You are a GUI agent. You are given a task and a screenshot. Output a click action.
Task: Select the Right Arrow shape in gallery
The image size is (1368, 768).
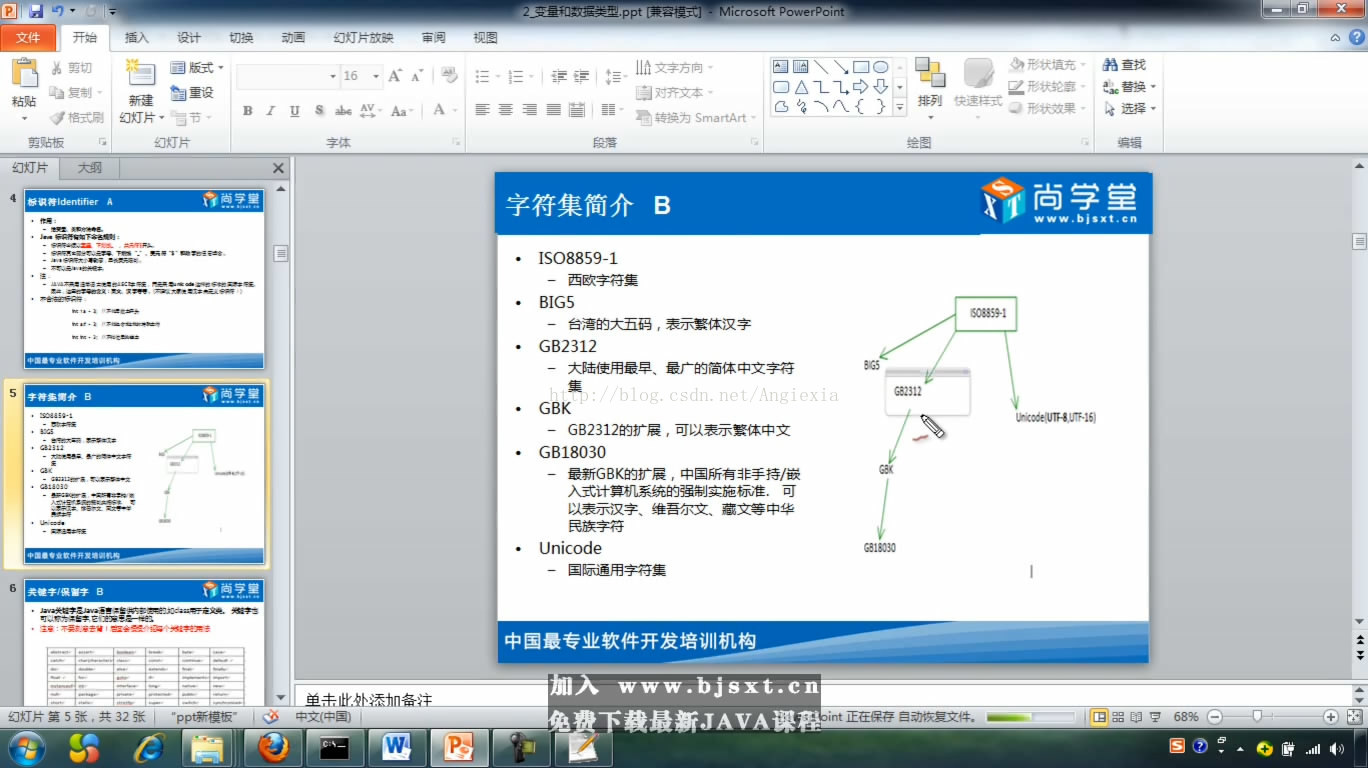click(x=860, y=87)
